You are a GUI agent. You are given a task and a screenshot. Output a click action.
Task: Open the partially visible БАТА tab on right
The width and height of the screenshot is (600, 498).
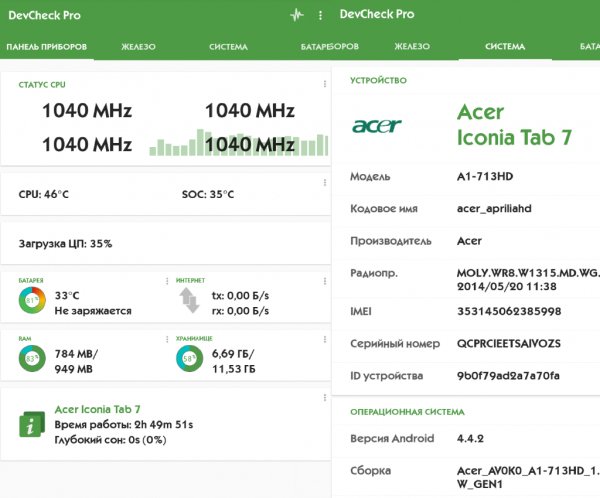tap(590, 46)
